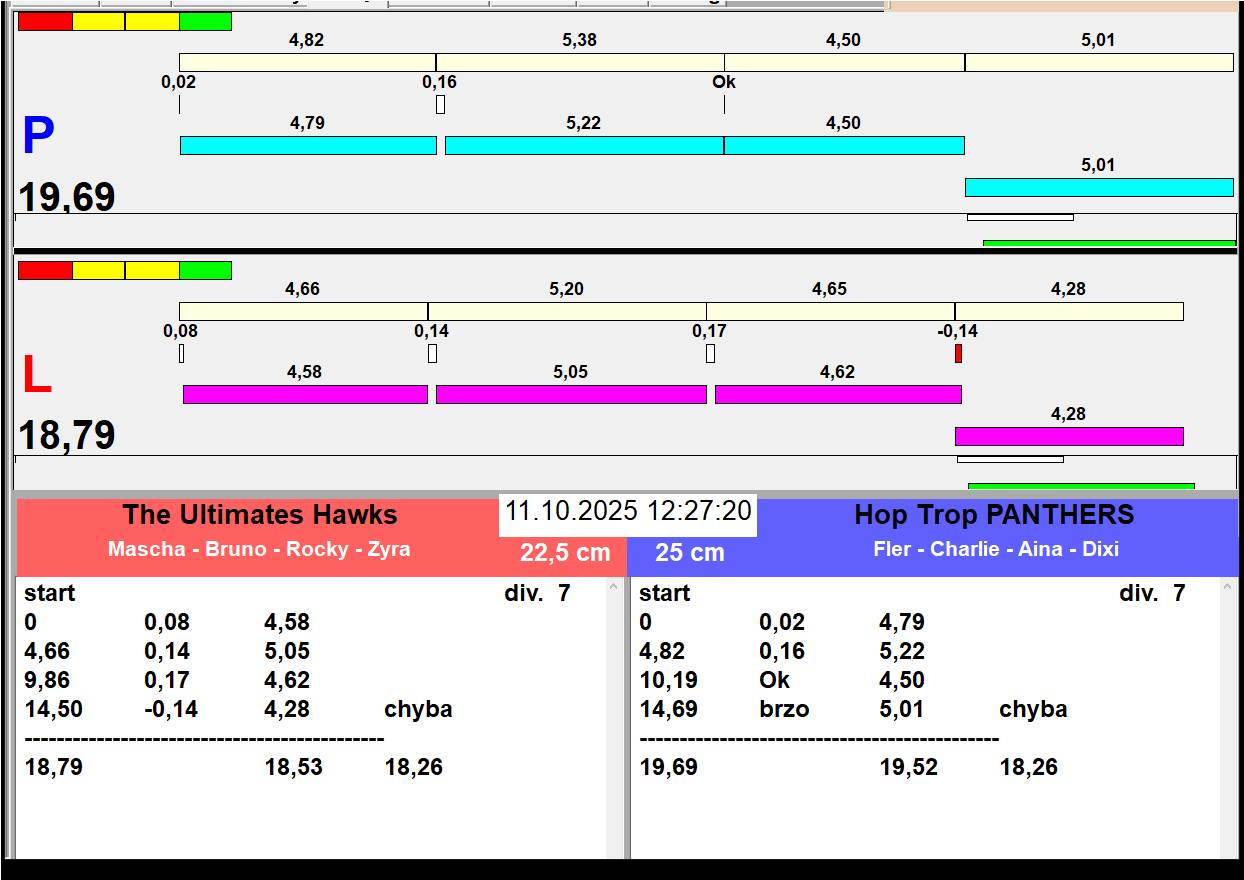Click the scroll up arrow in Hawks results
The height and width of the screenshot is (880, 1244).
pos(614,588)
